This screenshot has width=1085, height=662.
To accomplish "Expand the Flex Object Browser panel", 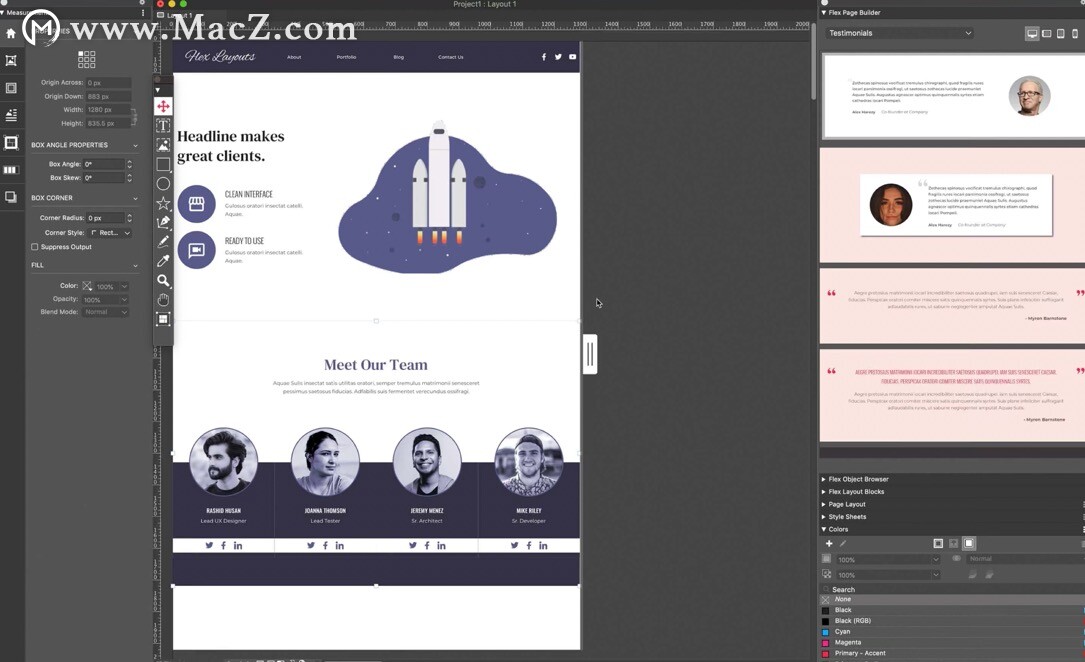I will (858, 479).
